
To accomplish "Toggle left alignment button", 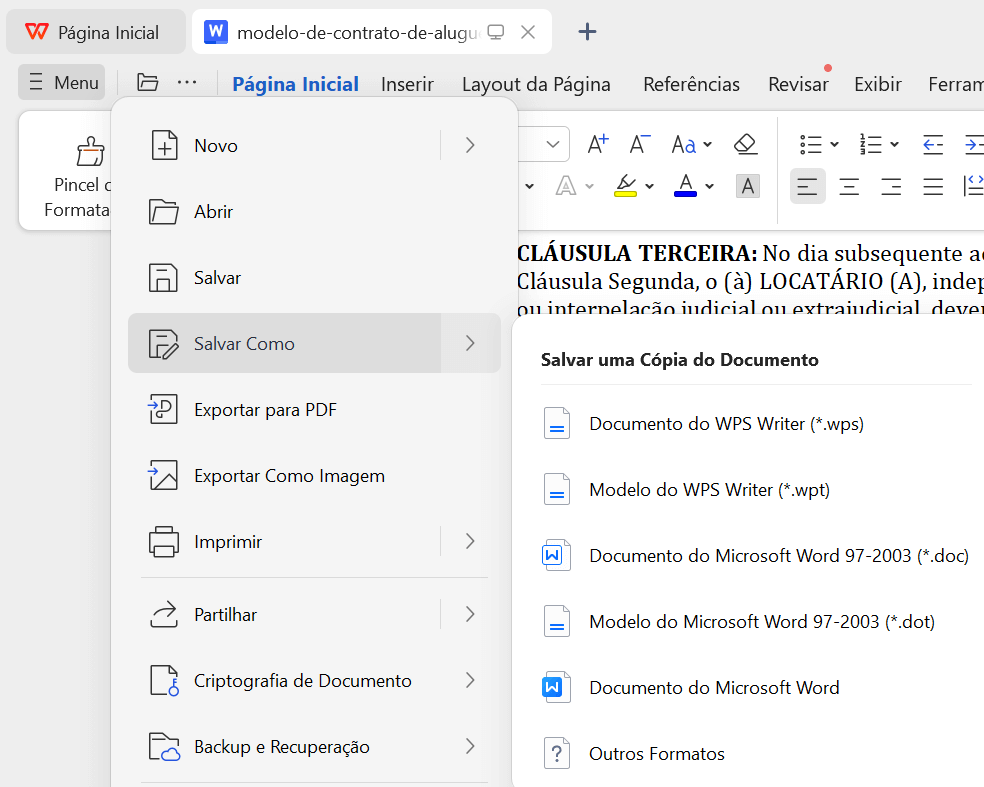I will (807, 186).
